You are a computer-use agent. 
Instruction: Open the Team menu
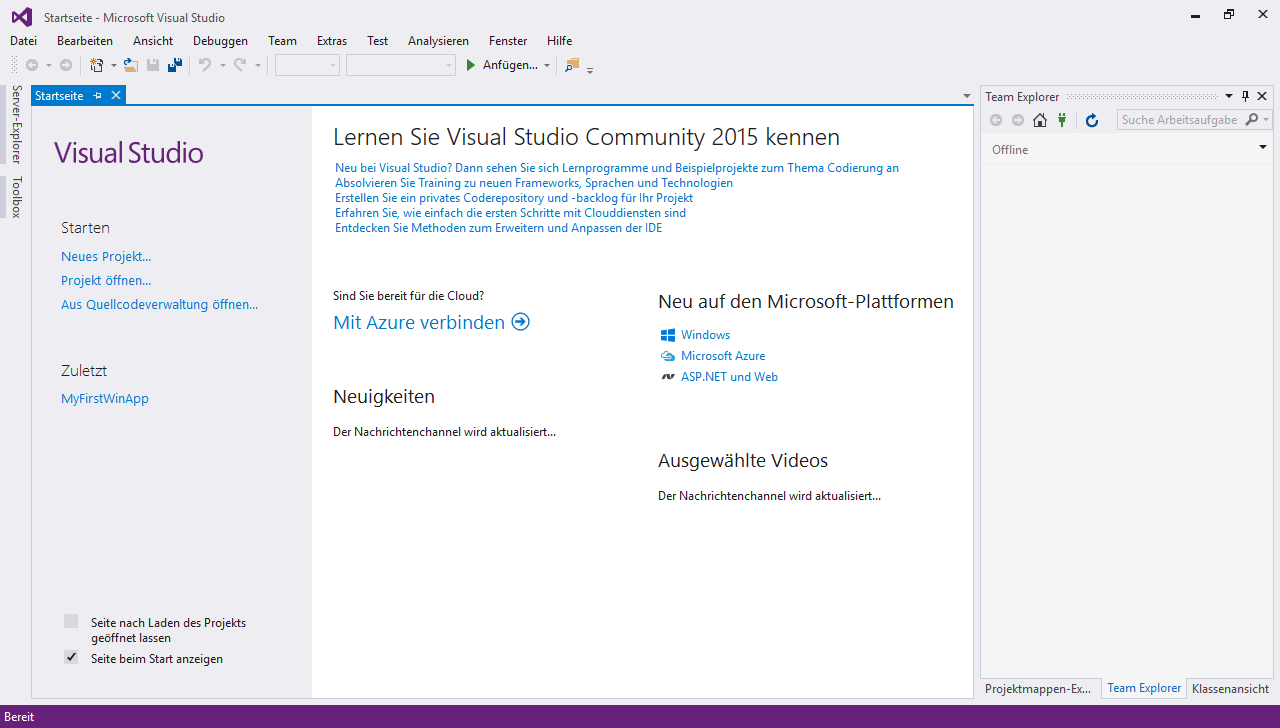pyautogui.click(x=282, y=41)
